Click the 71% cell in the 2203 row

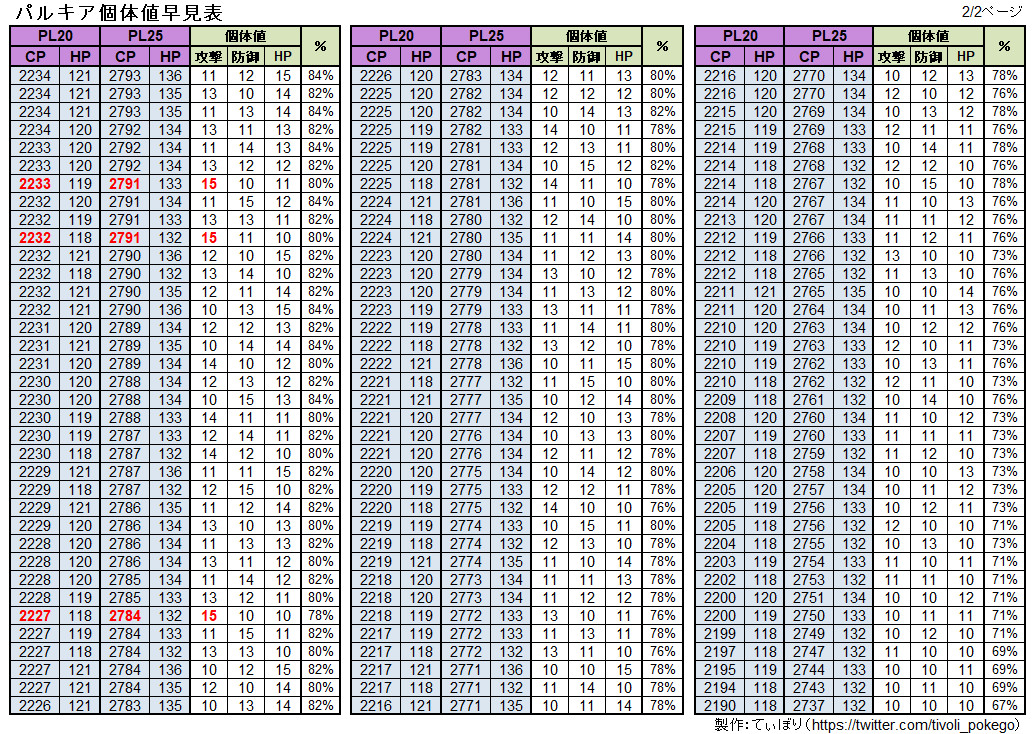[x=1004, y=562]
